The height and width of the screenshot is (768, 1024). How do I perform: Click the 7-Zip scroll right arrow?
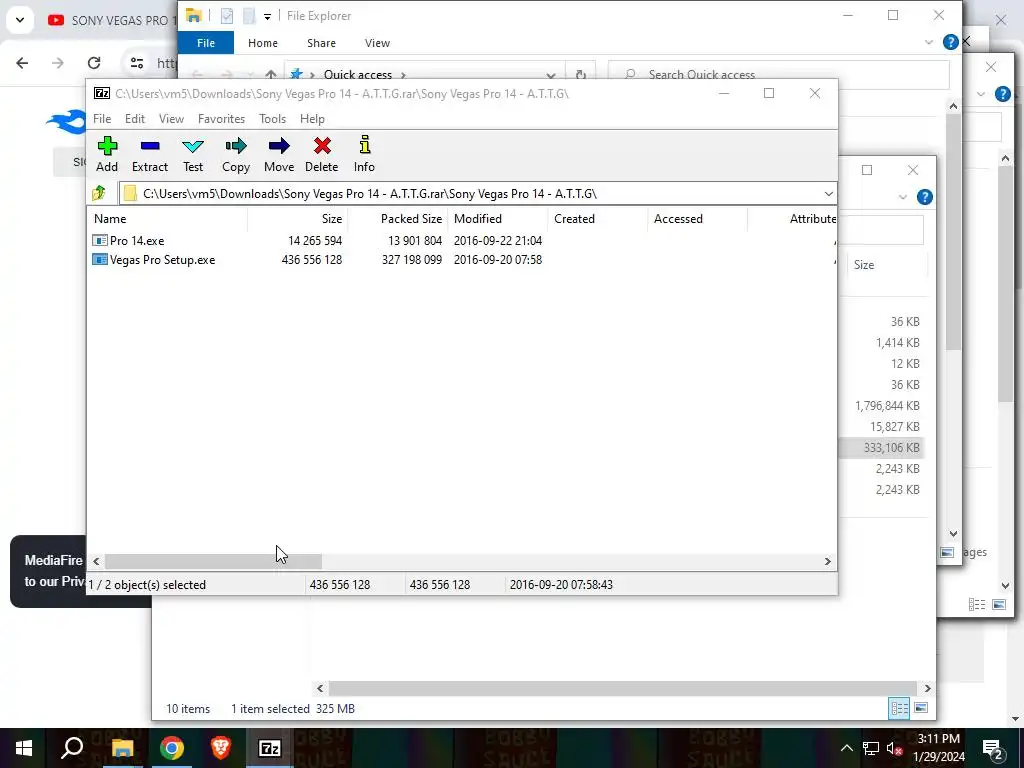click(827, 562)
